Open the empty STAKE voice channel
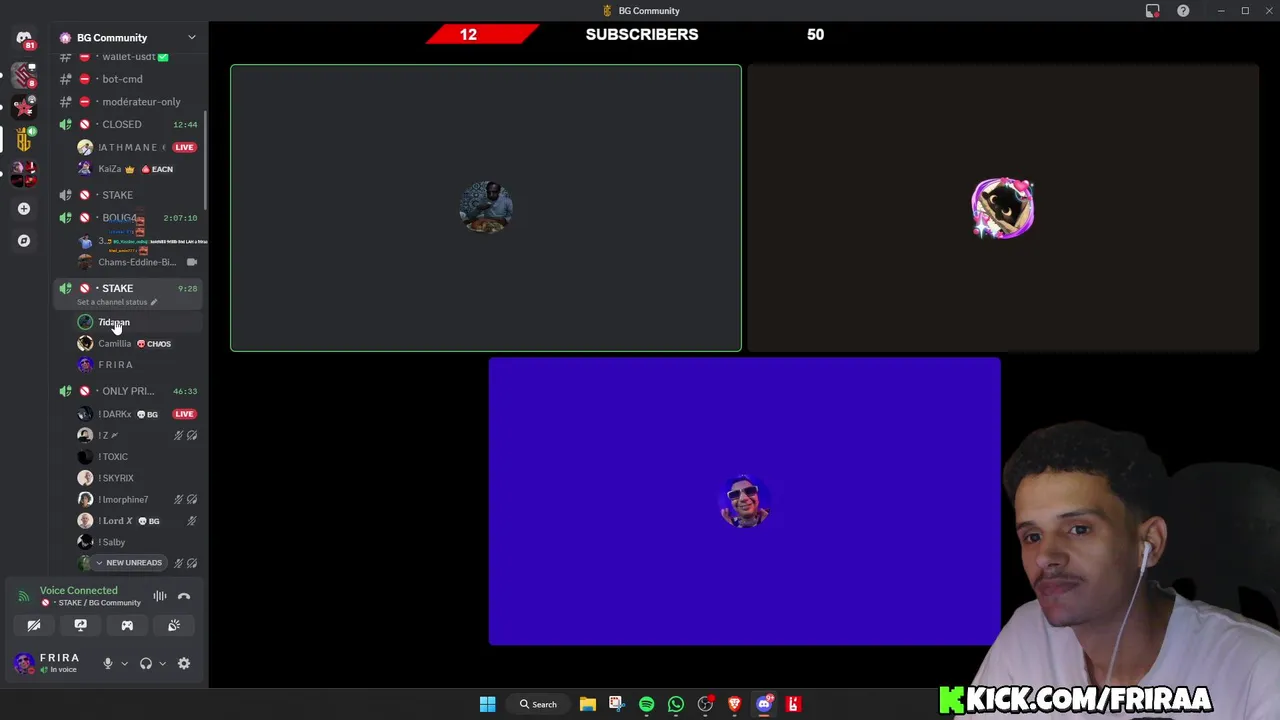The image size is (1280, 720). (x=129, y=195)
